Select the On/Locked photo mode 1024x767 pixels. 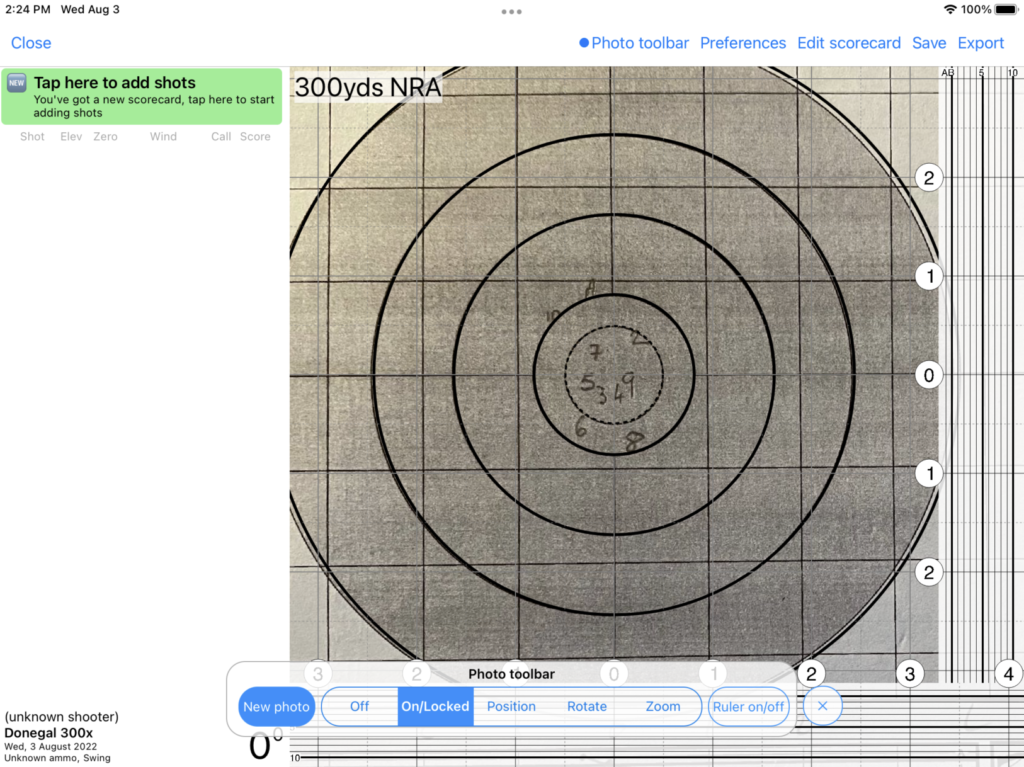tap(435, 706)
